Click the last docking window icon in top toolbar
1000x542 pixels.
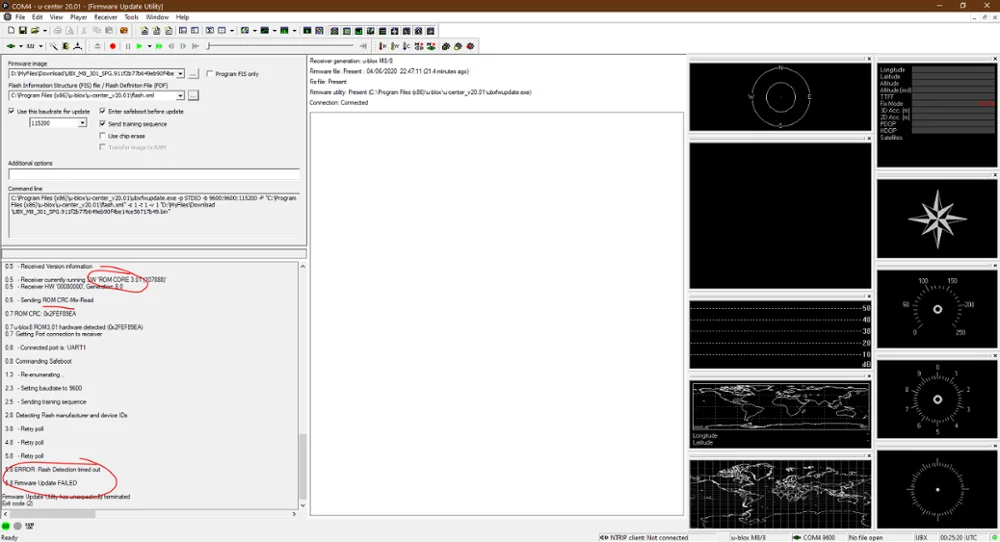[430, 31]
